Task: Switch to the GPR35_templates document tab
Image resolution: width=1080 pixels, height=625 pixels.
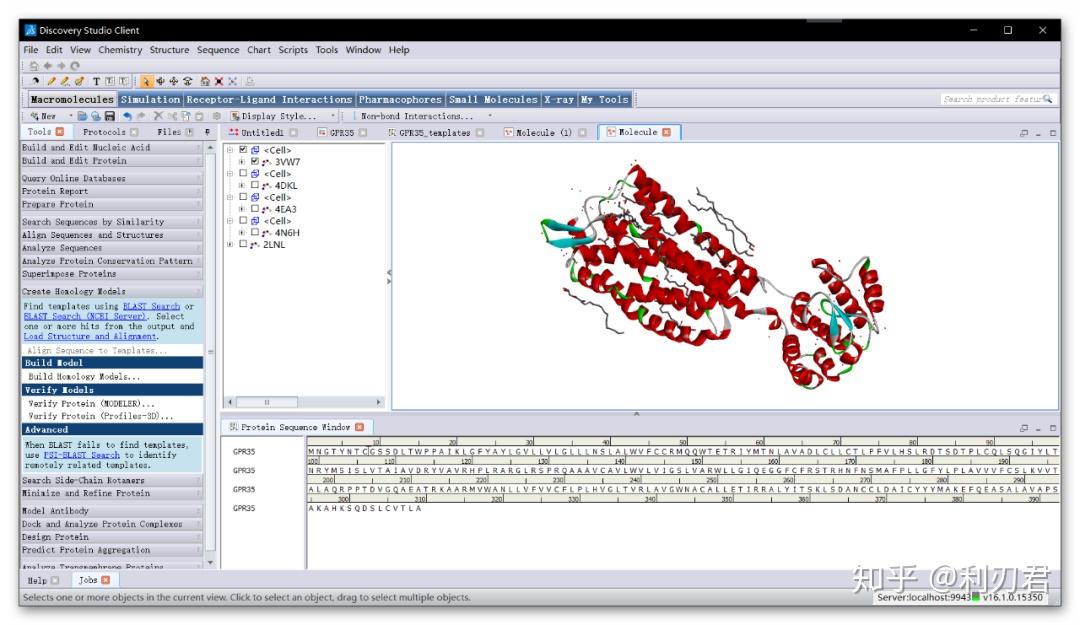Action: (435, 132)
